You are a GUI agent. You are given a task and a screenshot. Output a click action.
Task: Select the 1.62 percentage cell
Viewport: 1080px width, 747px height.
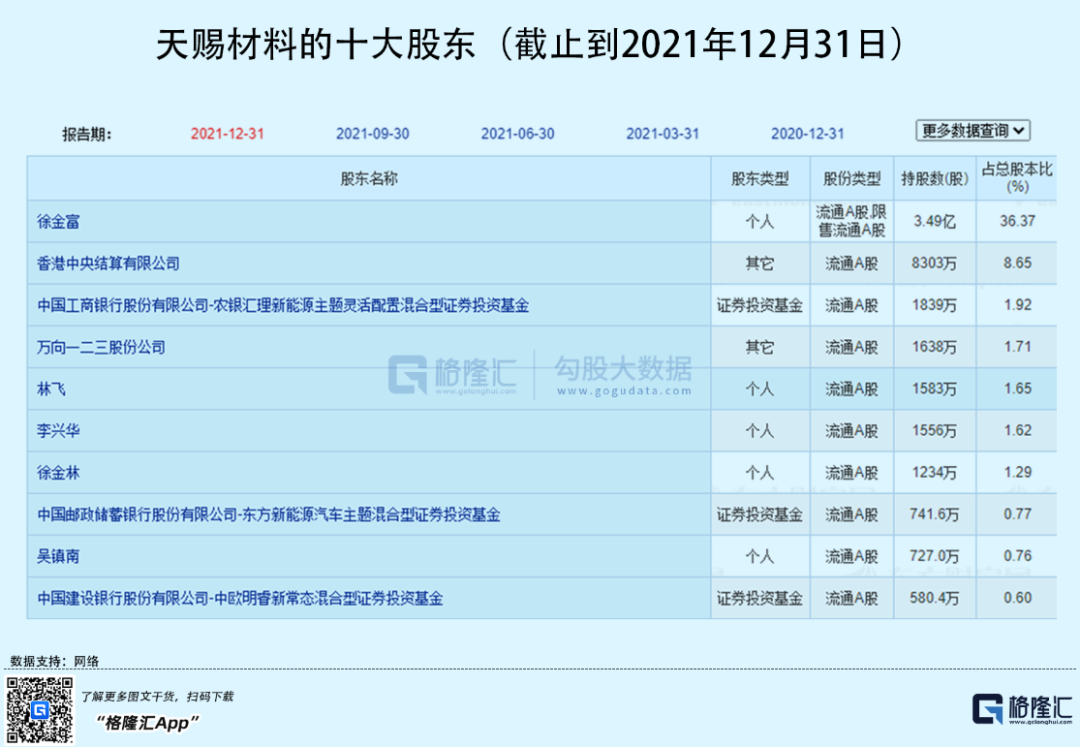pos(1017,431)
